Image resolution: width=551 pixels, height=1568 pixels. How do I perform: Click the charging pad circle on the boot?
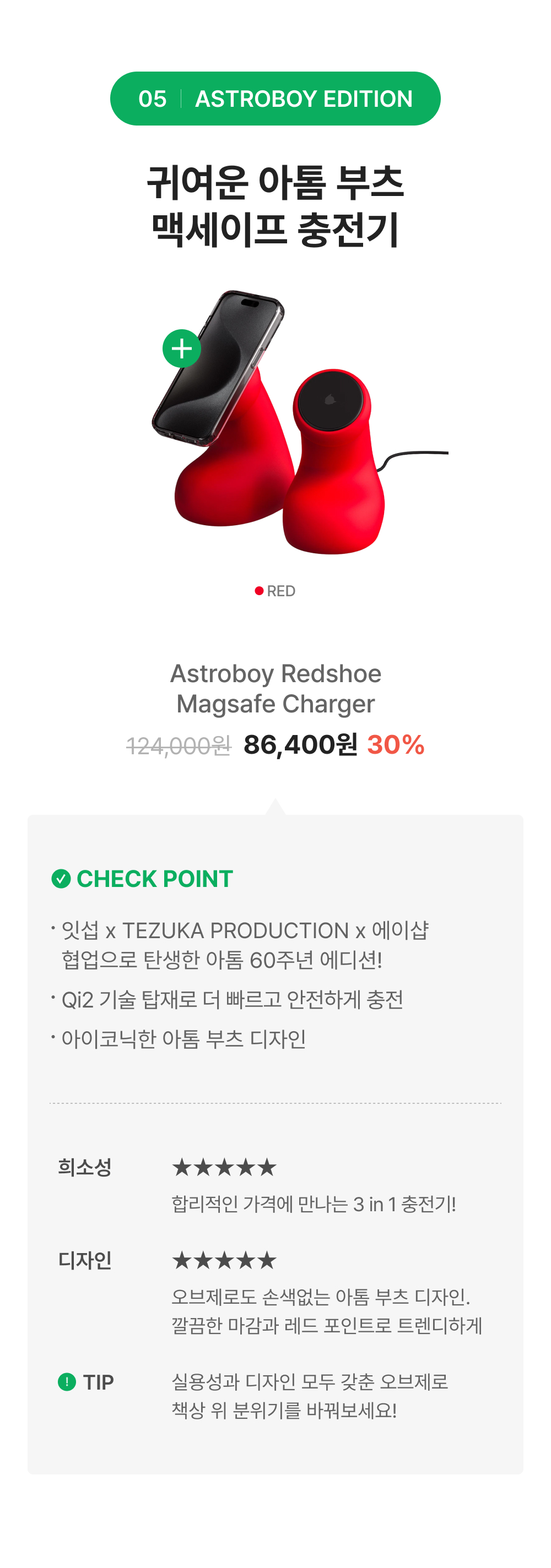click(x=331, y=401)
